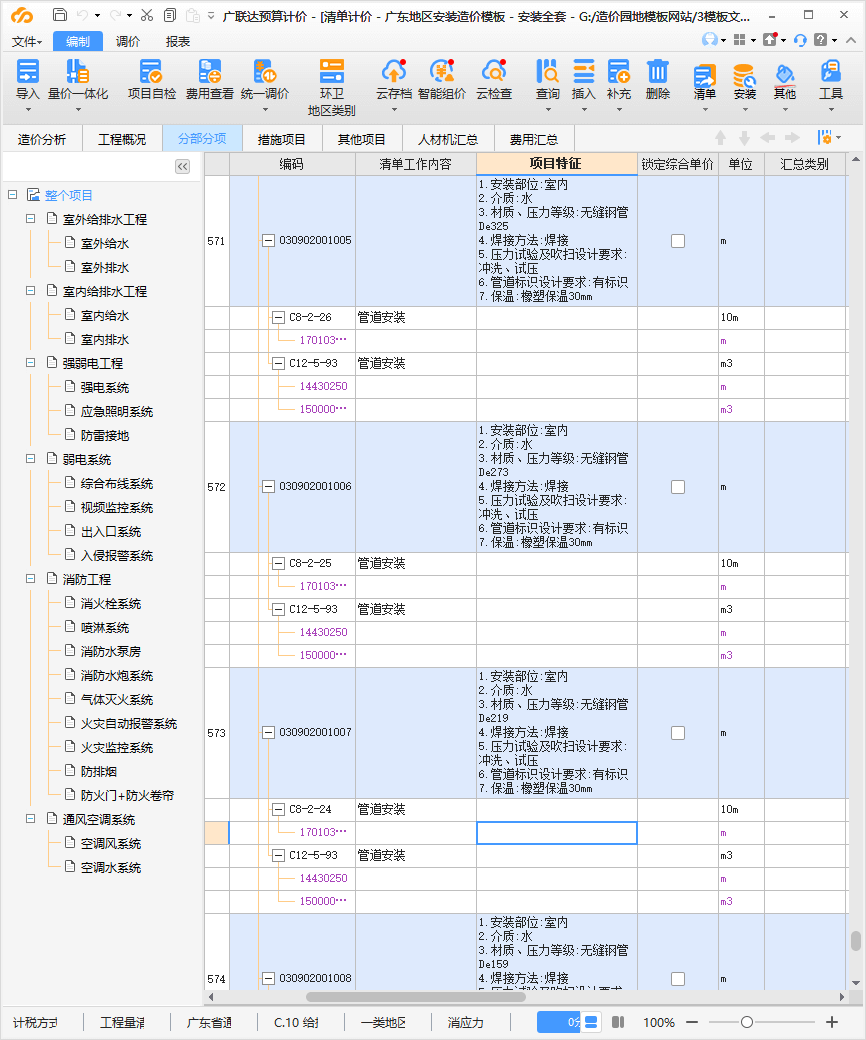Click the 云检查 cloud check icon

pyautogui.click(x=494, y=72)
